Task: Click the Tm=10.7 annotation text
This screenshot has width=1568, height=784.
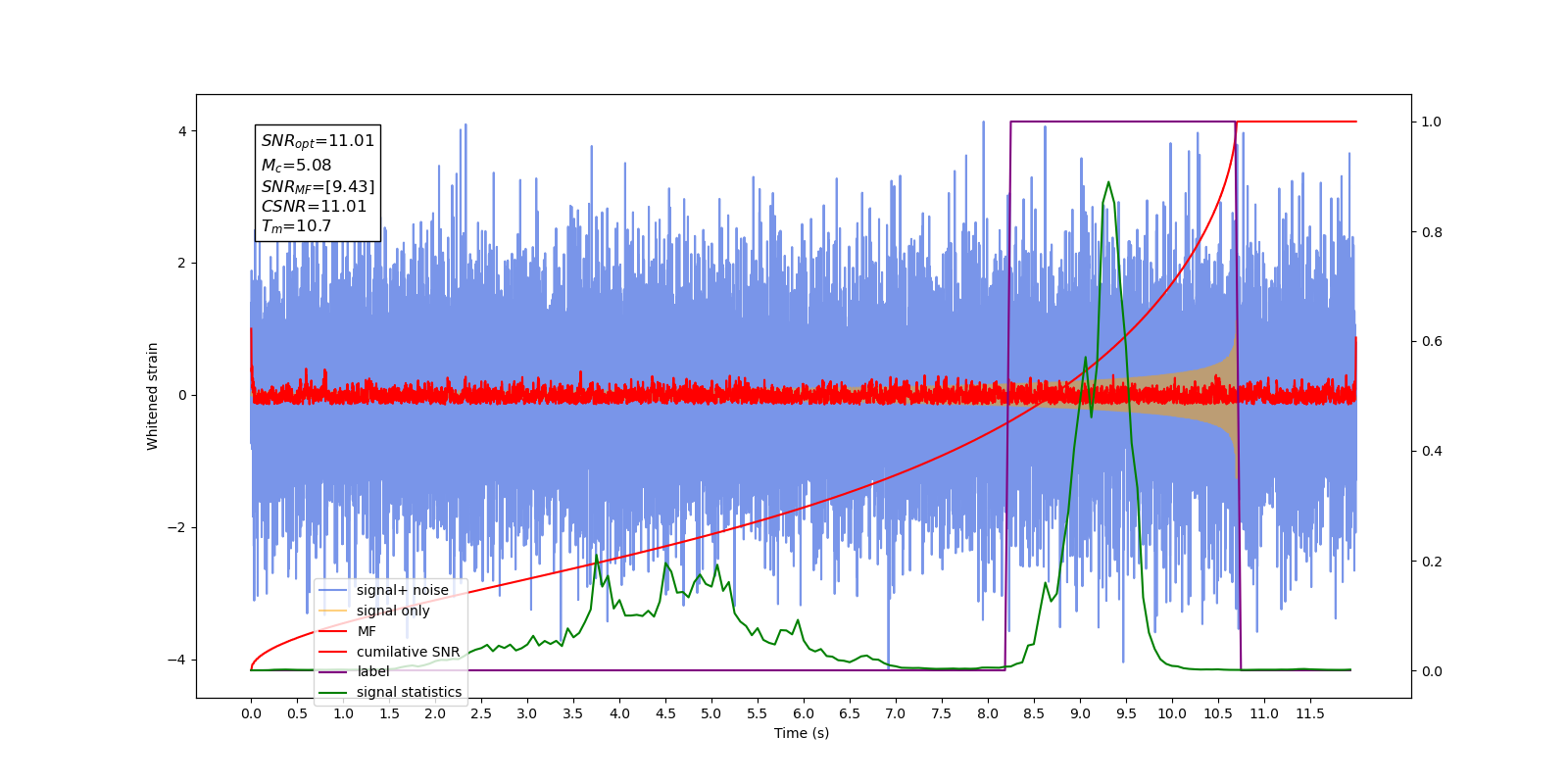Action: (x=296, y=226)
